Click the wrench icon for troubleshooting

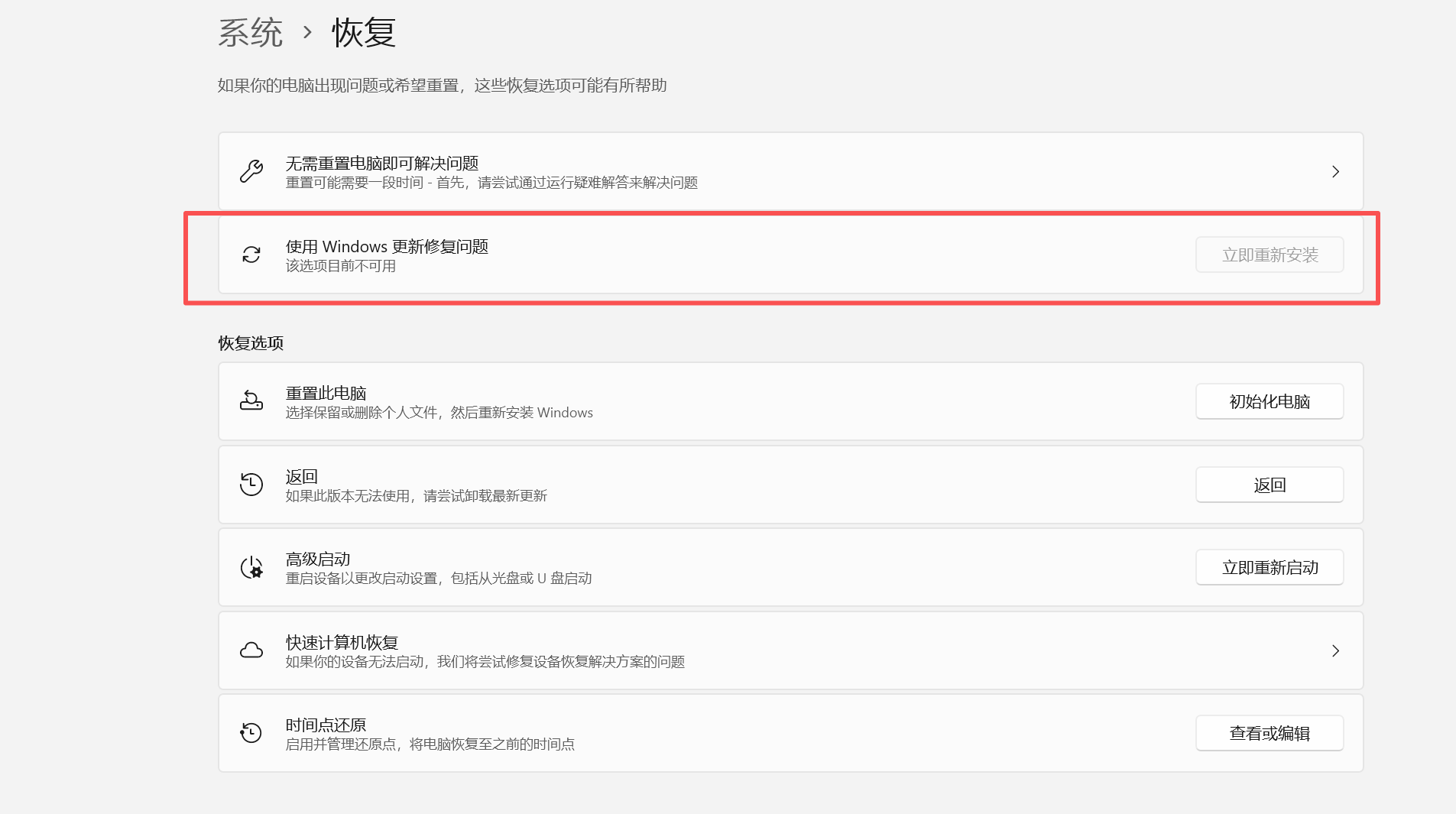[x=251, y=171]
